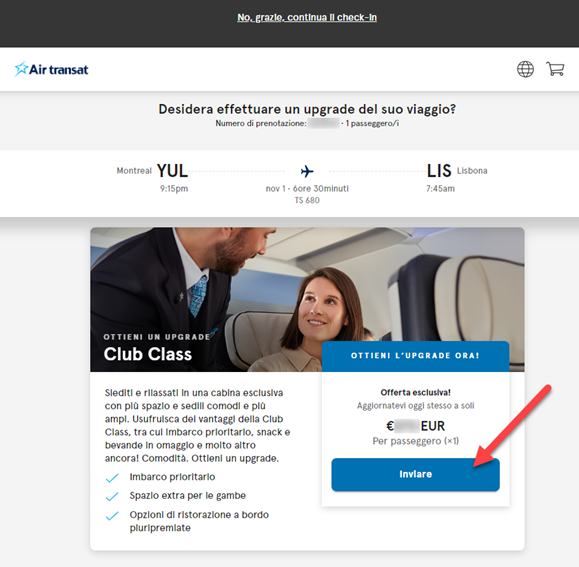Click the checkmark beside Spazio extra per le gambe
The image size is (579, 567).
[x=112, y=496]
